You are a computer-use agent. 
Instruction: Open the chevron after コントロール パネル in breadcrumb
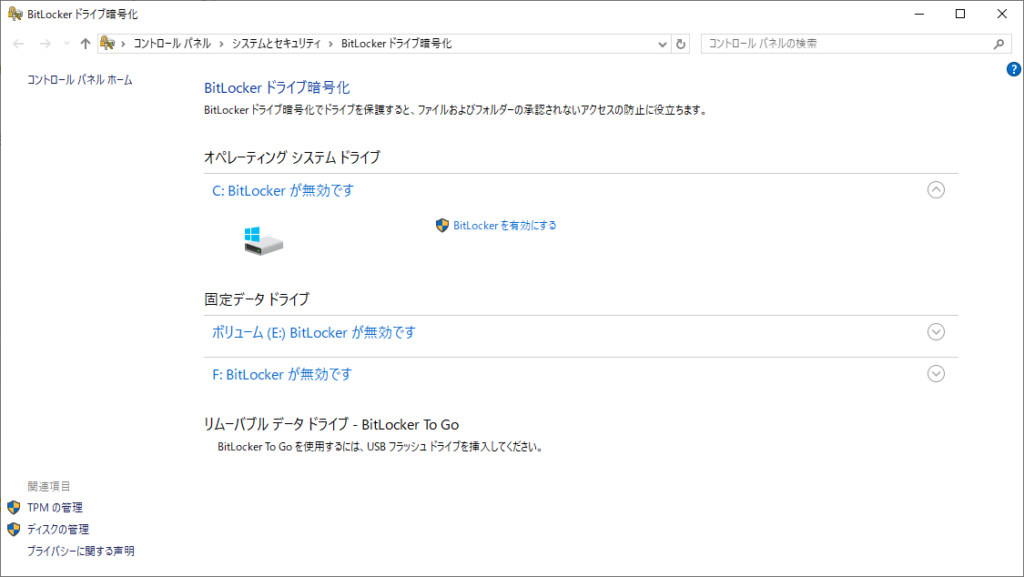[221, 44]
